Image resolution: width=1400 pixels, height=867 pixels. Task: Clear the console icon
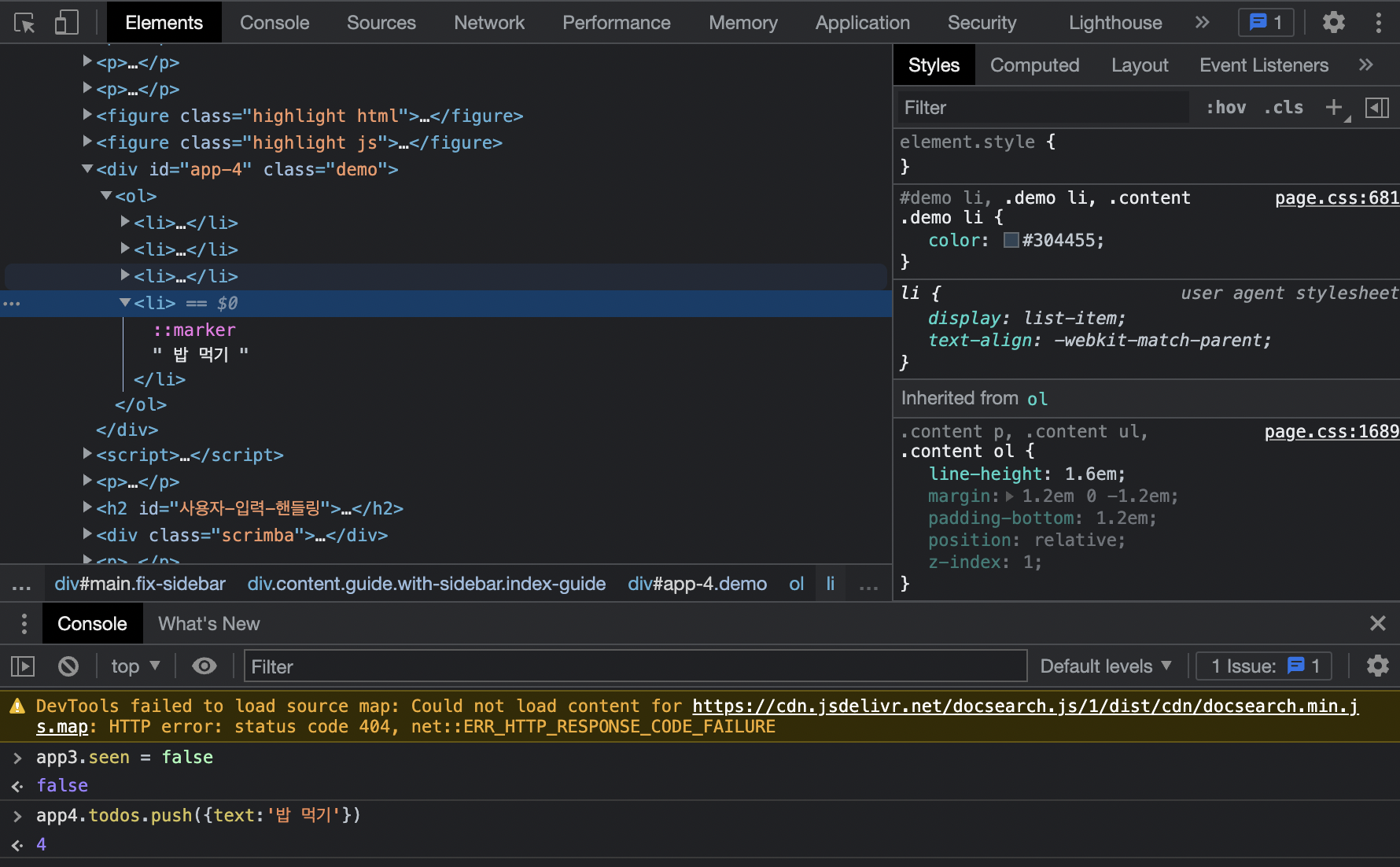(x=68, y=666)
